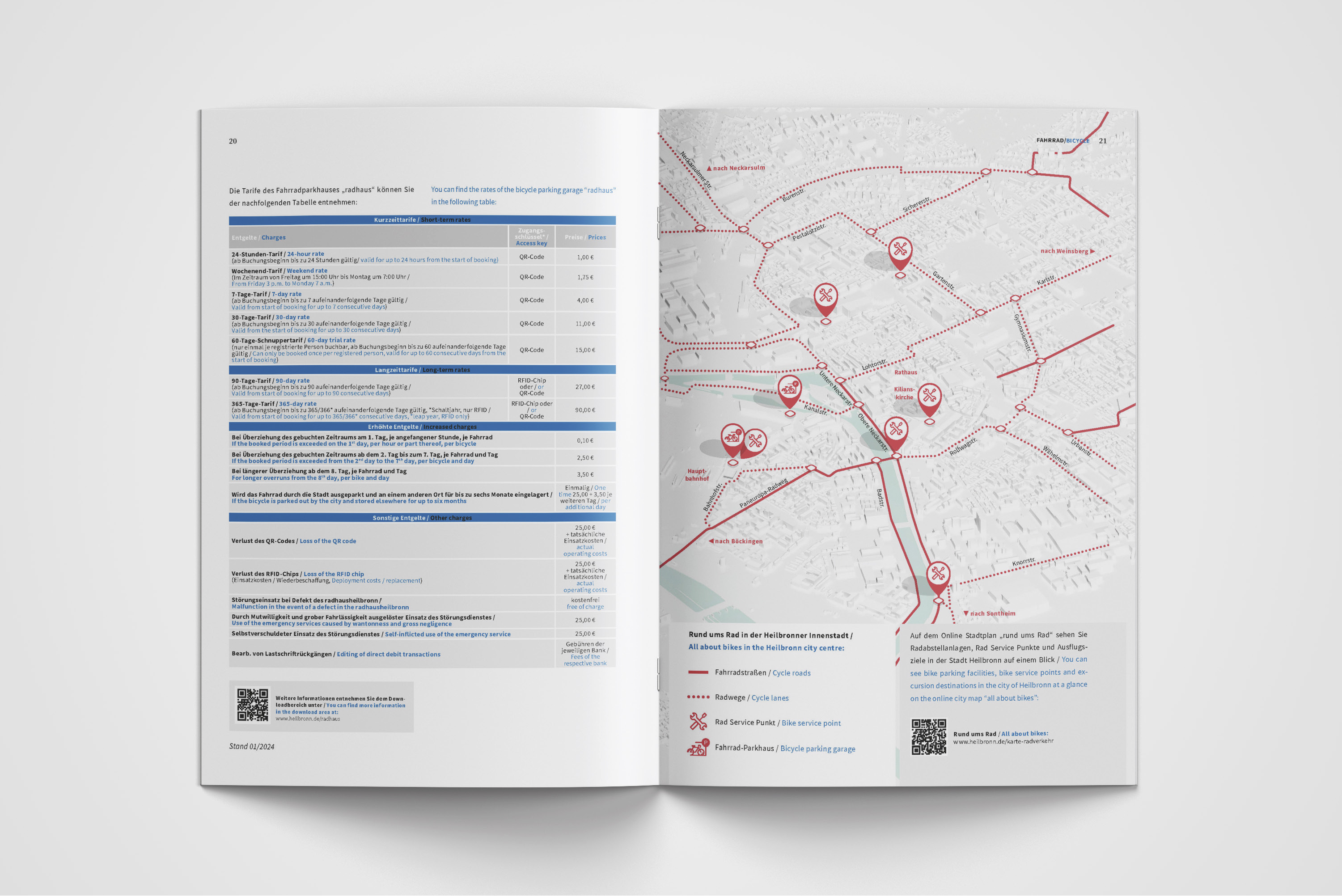
Task: Click the Fahrrad-Parkhaus legend bicycle icon
Action: [x=698, y=748]
